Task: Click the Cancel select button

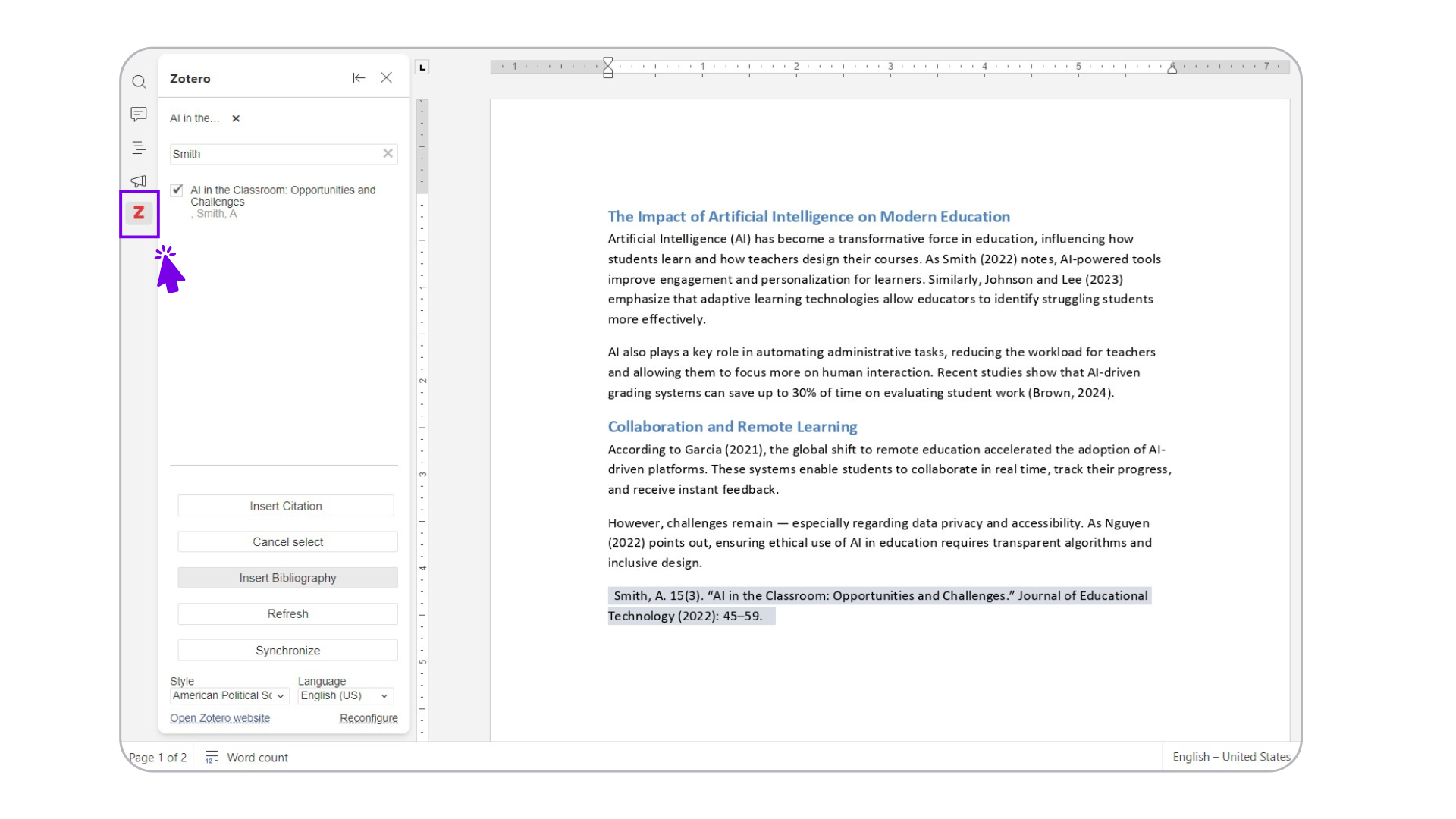Action: [x=287, y=542]
